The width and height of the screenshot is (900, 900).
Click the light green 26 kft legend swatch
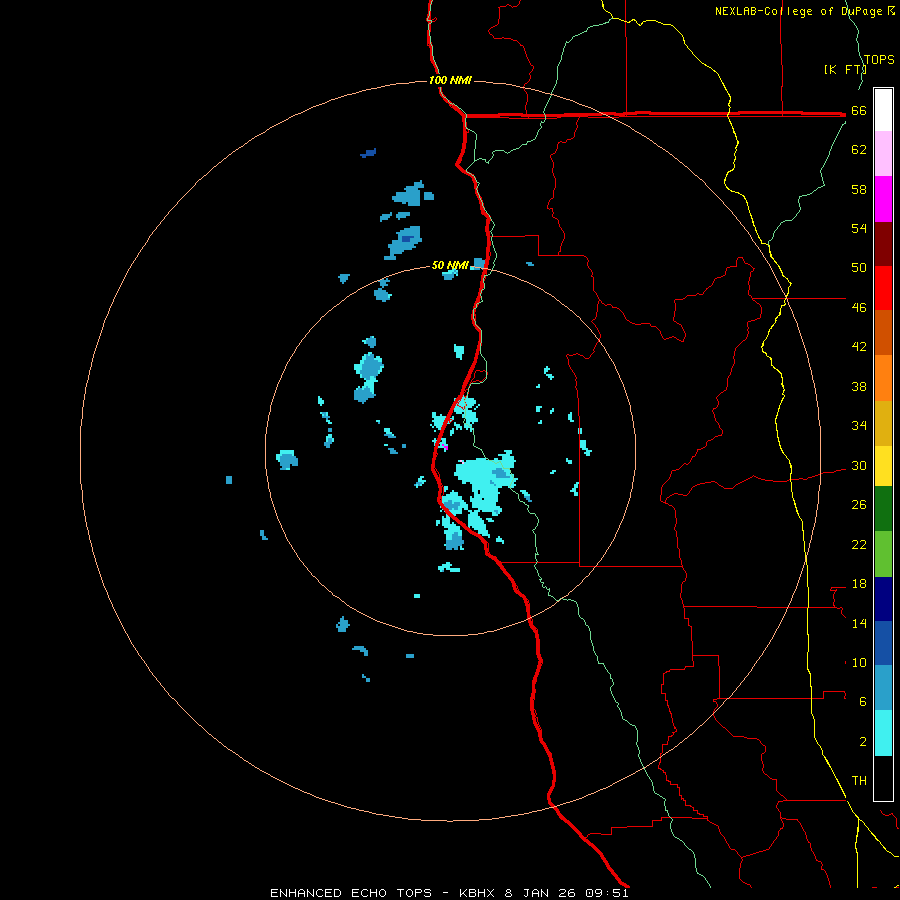[x=883, y=554]
